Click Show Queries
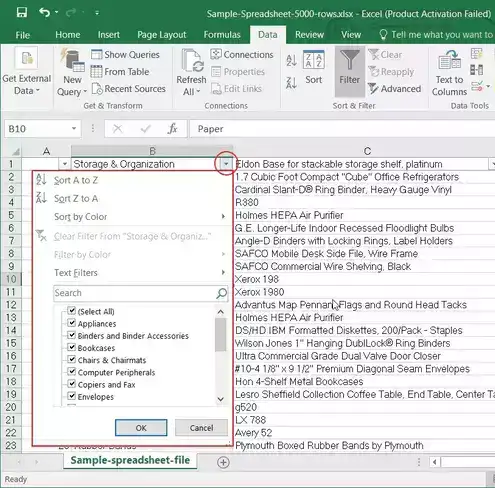This screenshot has width=495, height=488. pyautogui.click(x=126, y=55)
